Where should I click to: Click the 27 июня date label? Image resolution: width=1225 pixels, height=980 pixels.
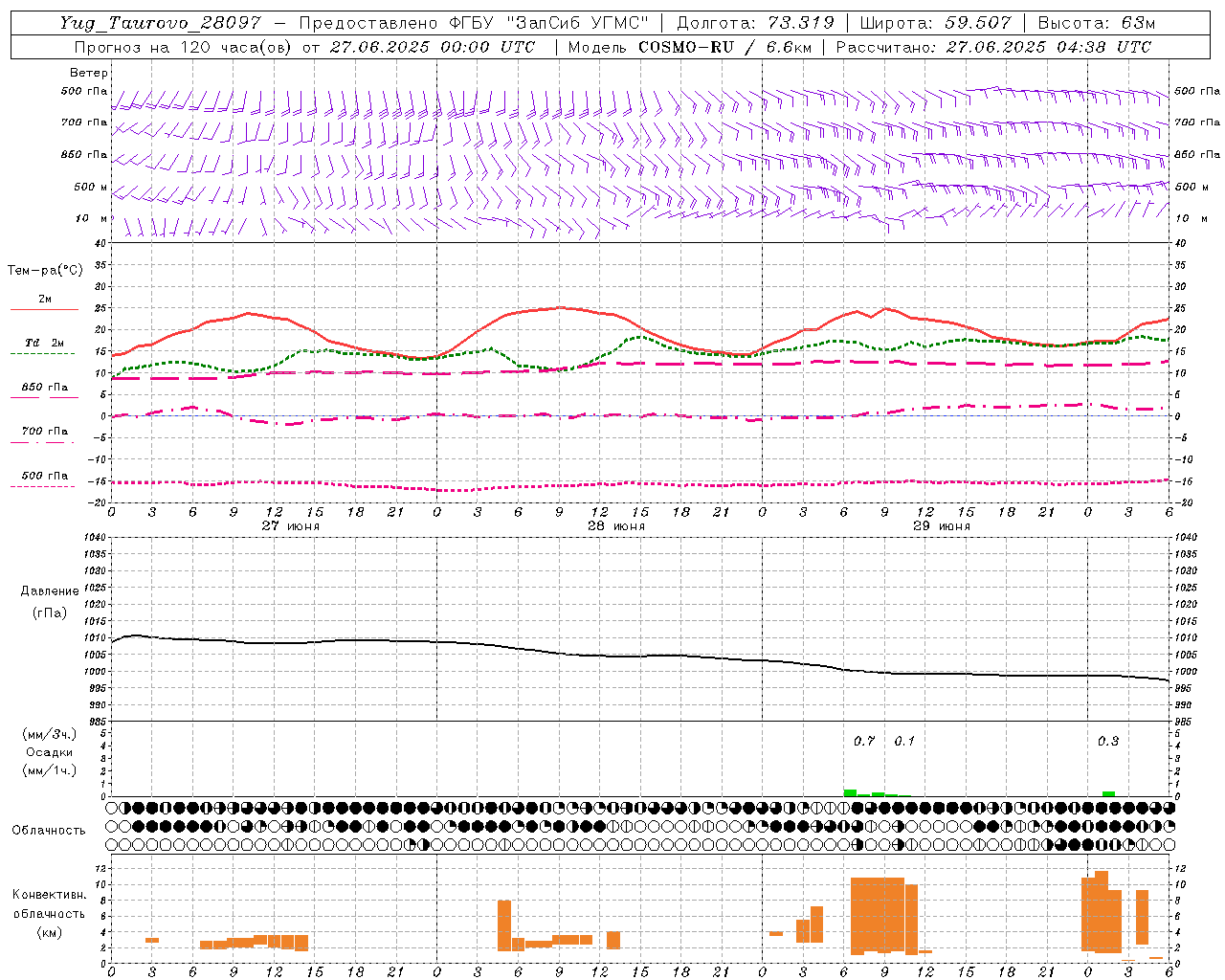click(x=291, y=525)
